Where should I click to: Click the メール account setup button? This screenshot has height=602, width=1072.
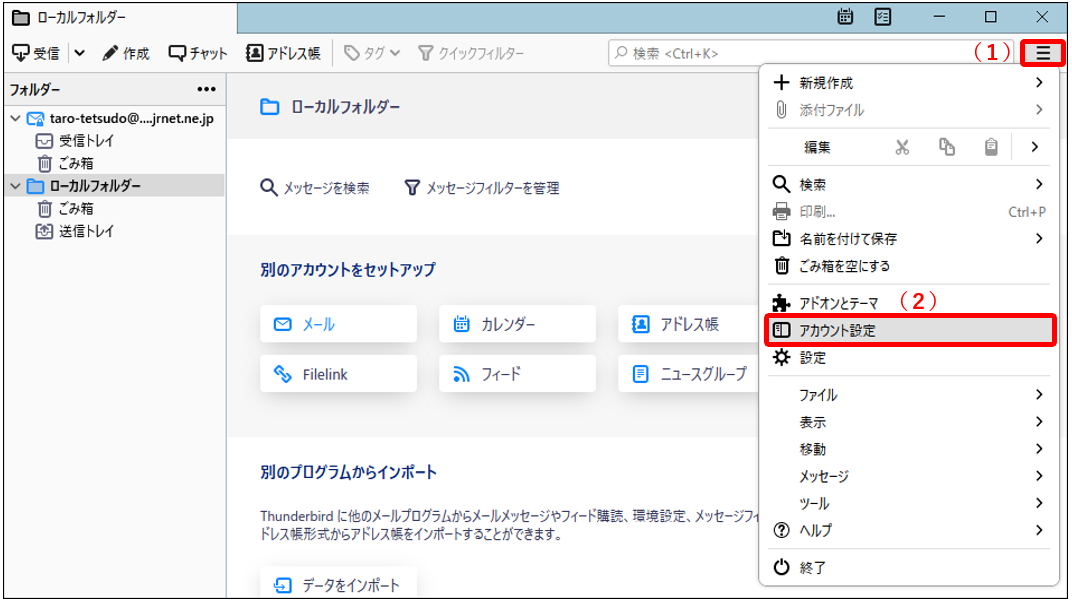tap(338, 324)
